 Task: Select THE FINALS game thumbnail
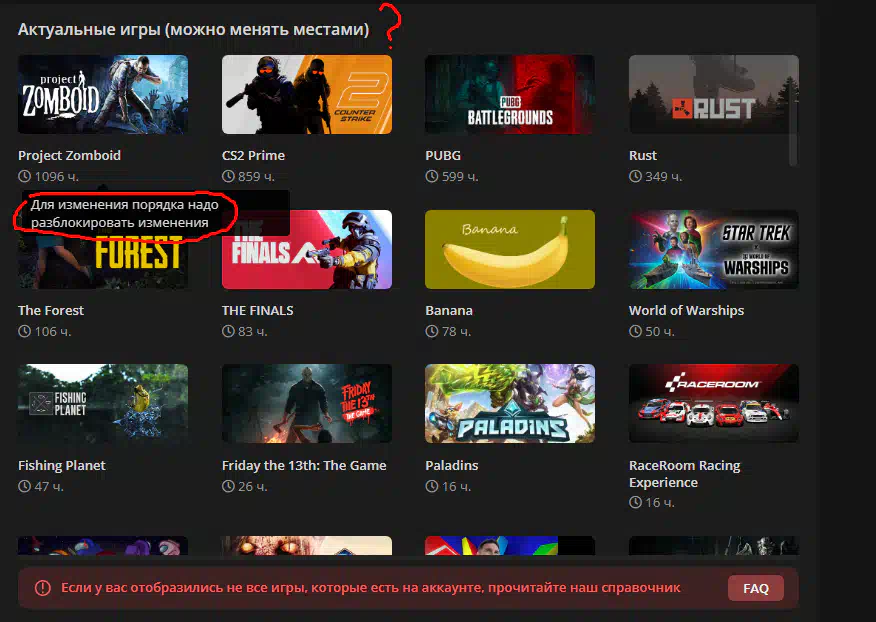click(x=307, y=249)
